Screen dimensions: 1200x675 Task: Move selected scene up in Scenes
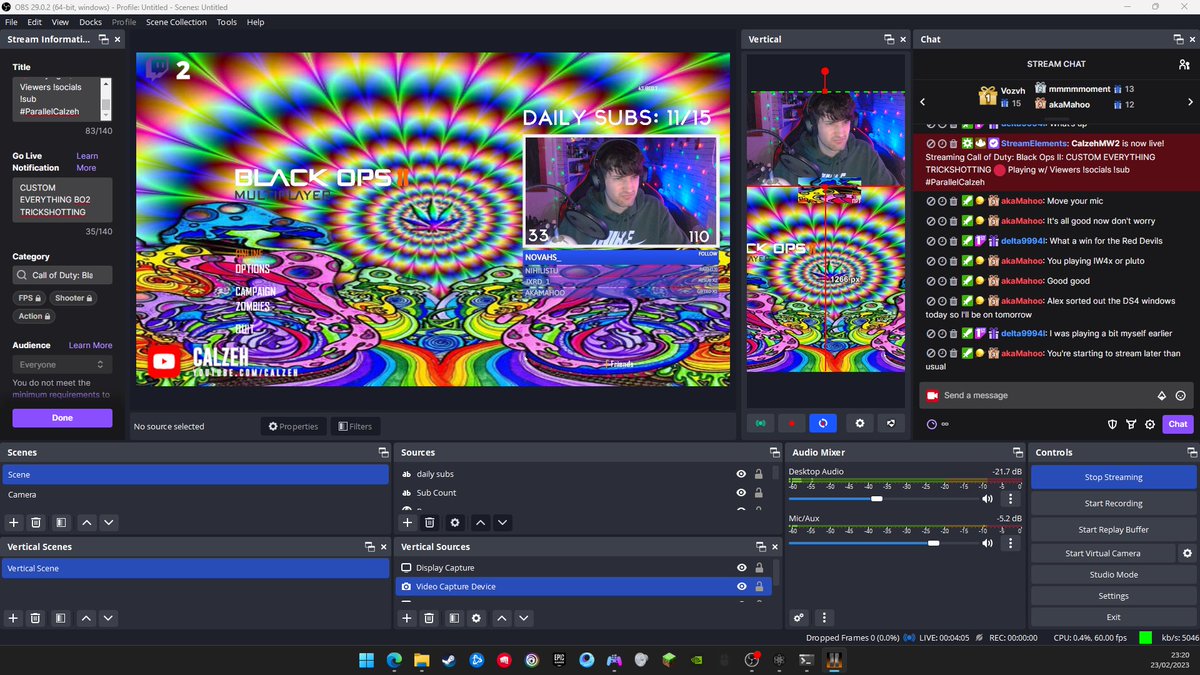[x=87, y=522]
